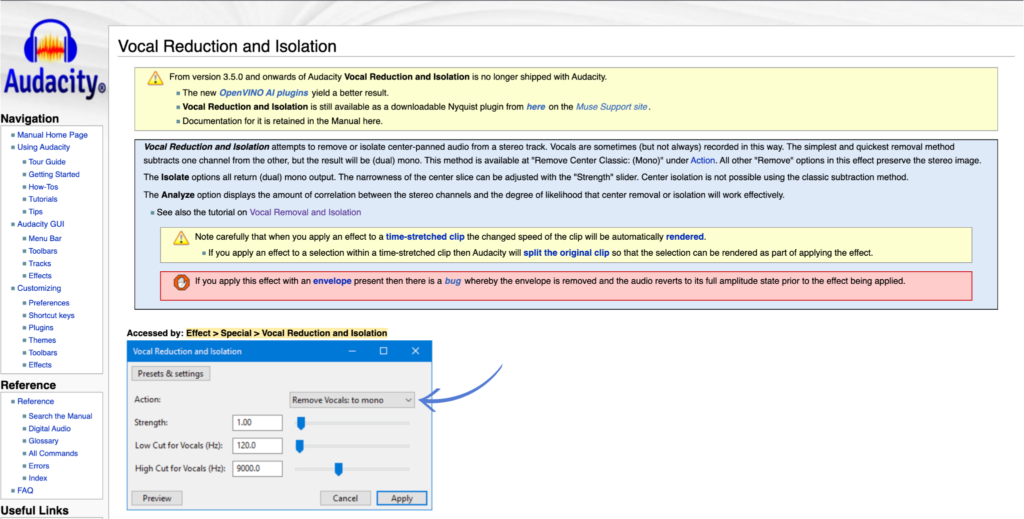The width and height of the screenshot is (1024, 519).
Task: Open Errors reference link
Action: coord(39,466)
